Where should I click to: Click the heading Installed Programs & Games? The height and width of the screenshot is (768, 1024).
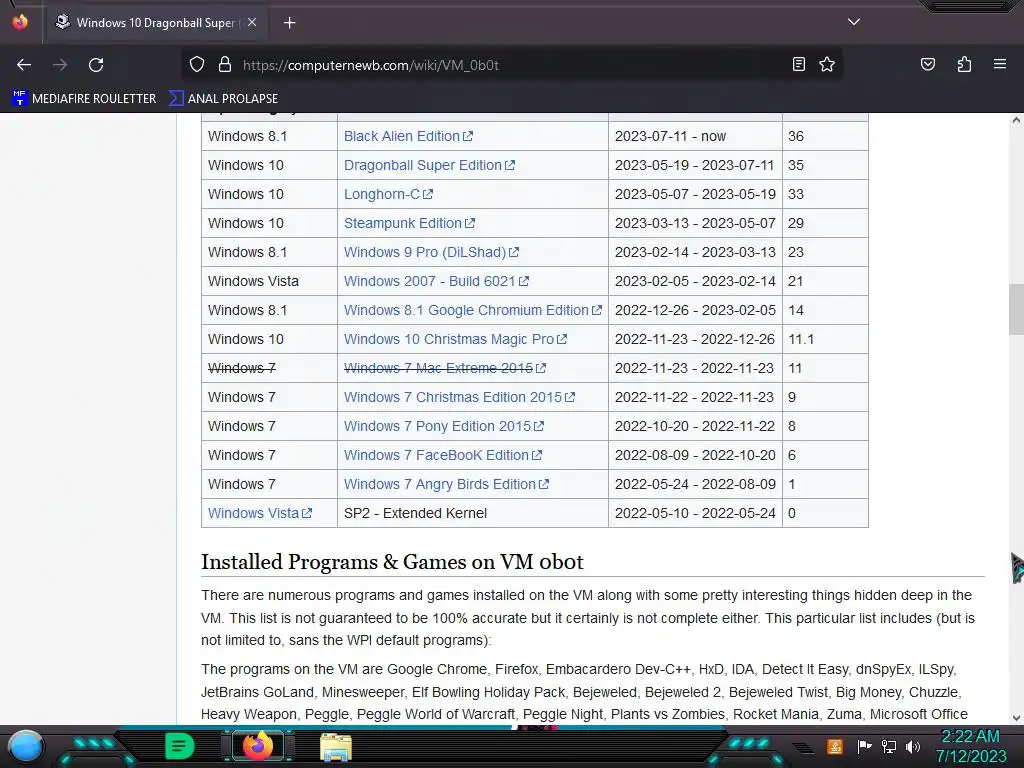(x=392, y=562)
